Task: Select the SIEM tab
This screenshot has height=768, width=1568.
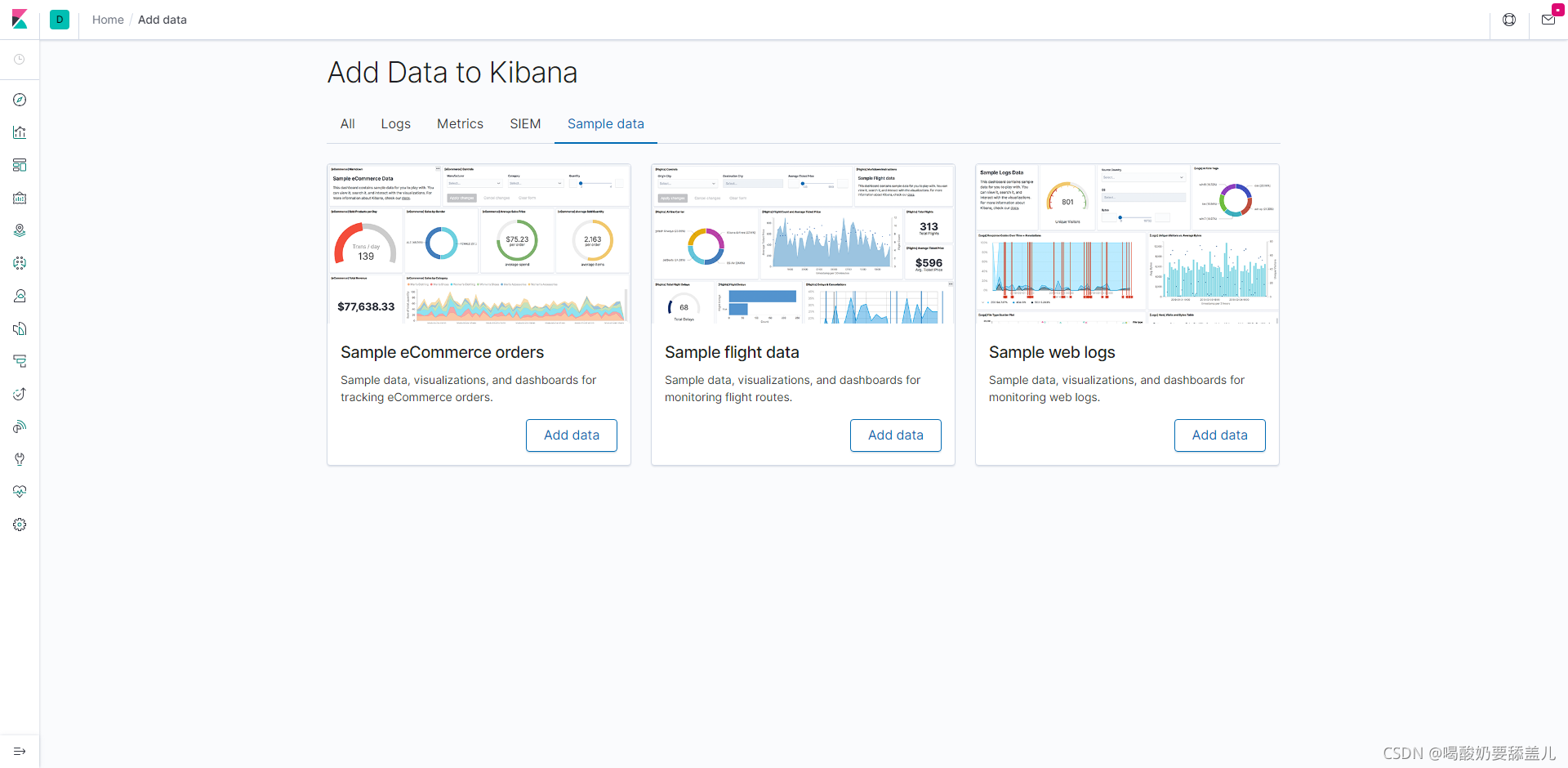Action: pos(526,124)
